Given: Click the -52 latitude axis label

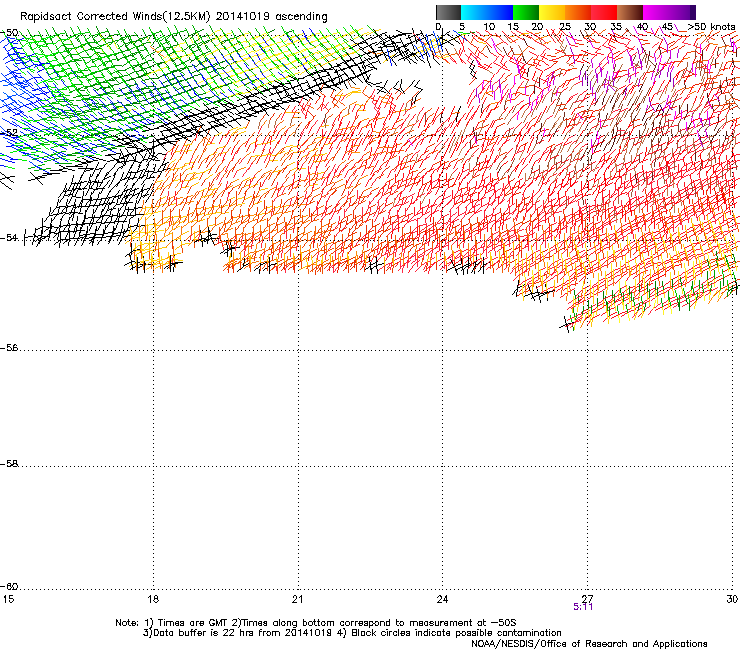Looking at the screenshot, I should 9,133.
